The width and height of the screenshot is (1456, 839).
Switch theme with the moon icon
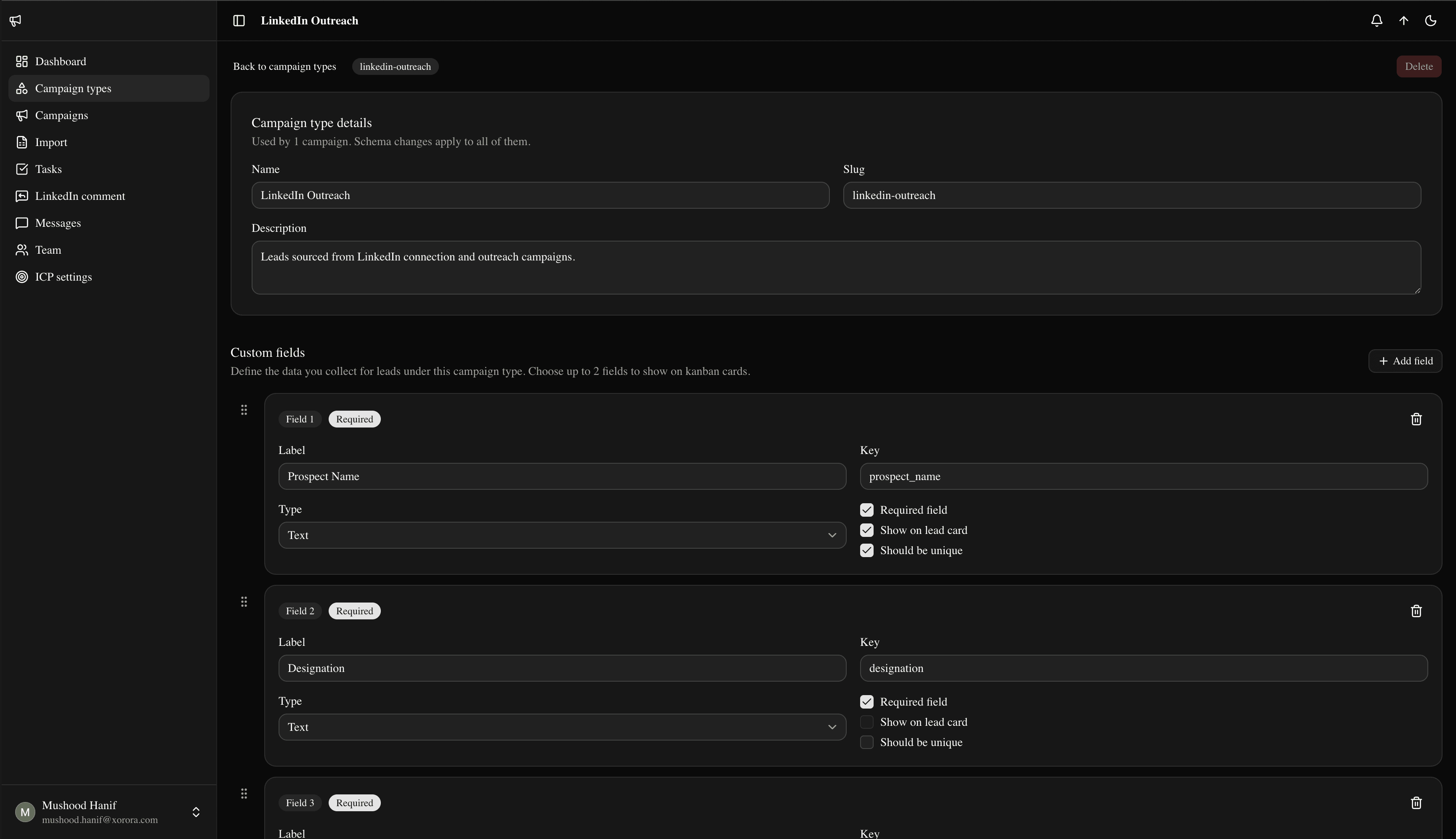pos(1431,21)
